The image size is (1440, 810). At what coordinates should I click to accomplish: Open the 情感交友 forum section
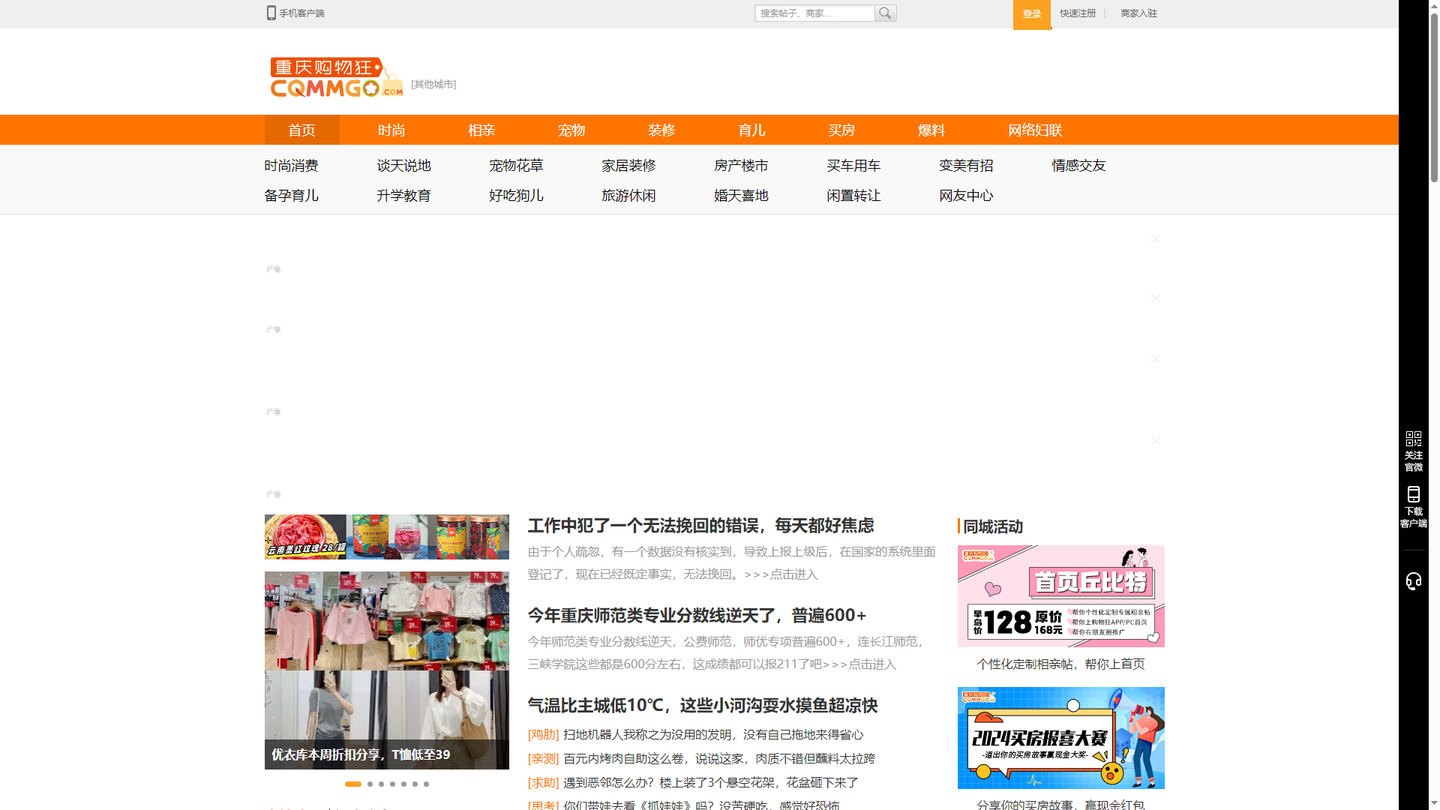(1079, 166)
